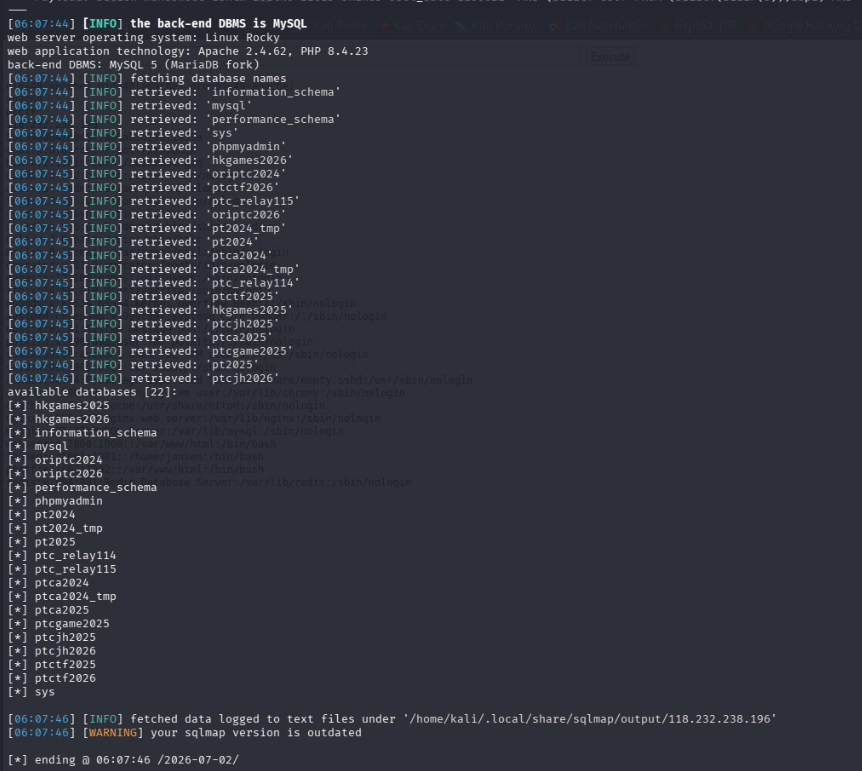Click 'information_schema' in the available databases list
The image size is (862, 771).
(96, 433)
